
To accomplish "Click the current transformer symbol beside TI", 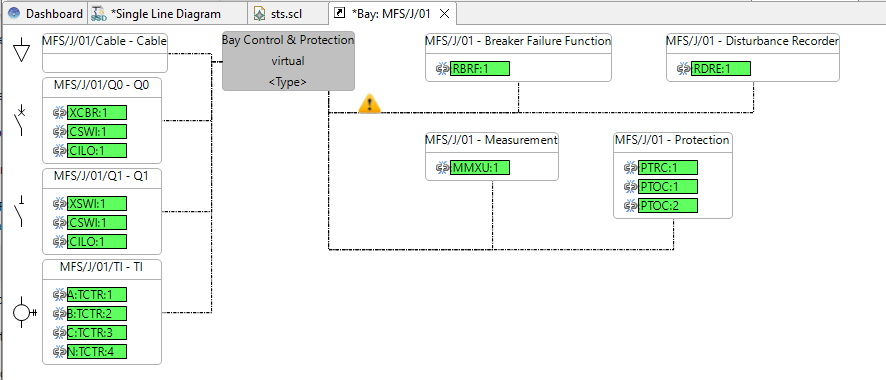I will (x=24, y=312).
